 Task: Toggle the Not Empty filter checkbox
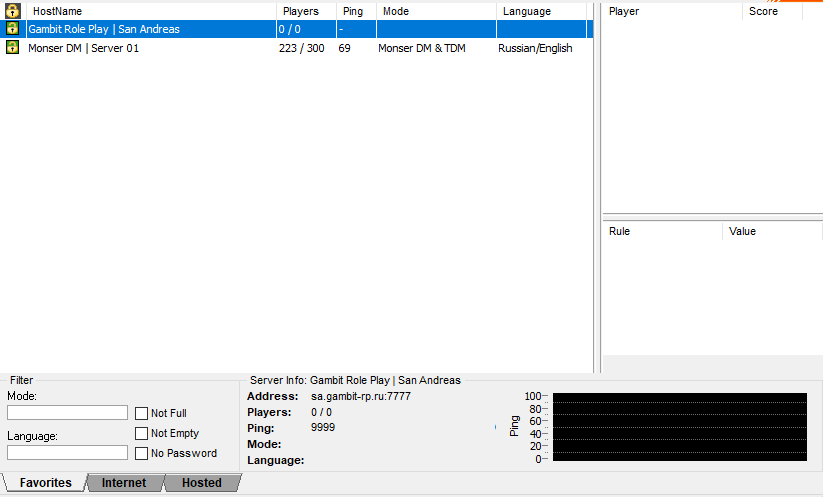pos(142,433)
